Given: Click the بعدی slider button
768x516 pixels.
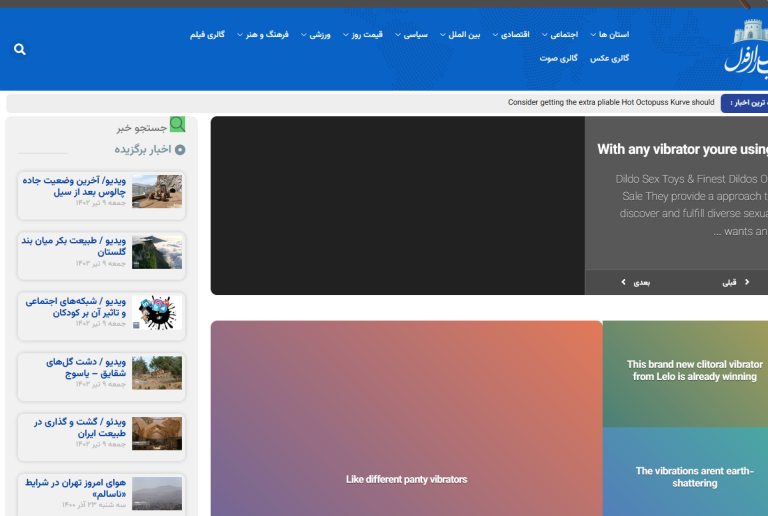Looking at the screenshot, I should pyautogui.click(x=636, y=282).
